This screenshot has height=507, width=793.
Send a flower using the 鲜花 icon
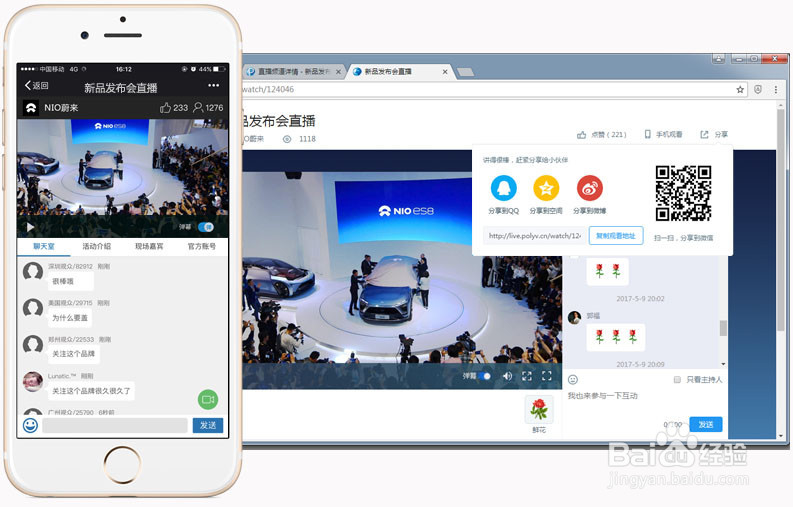539,409
